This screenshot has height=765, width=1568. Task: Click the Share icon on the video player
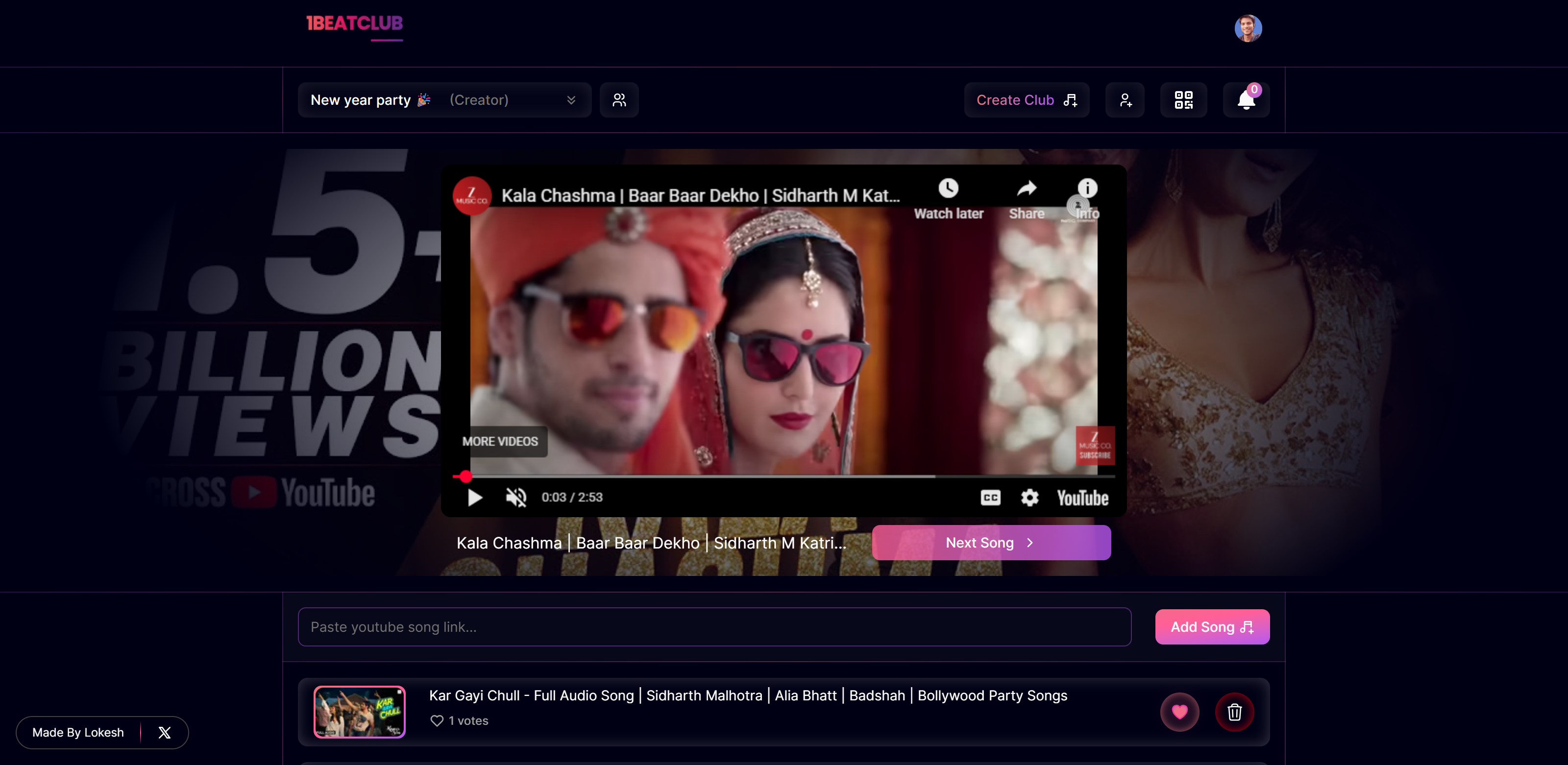pos(1026,188)
